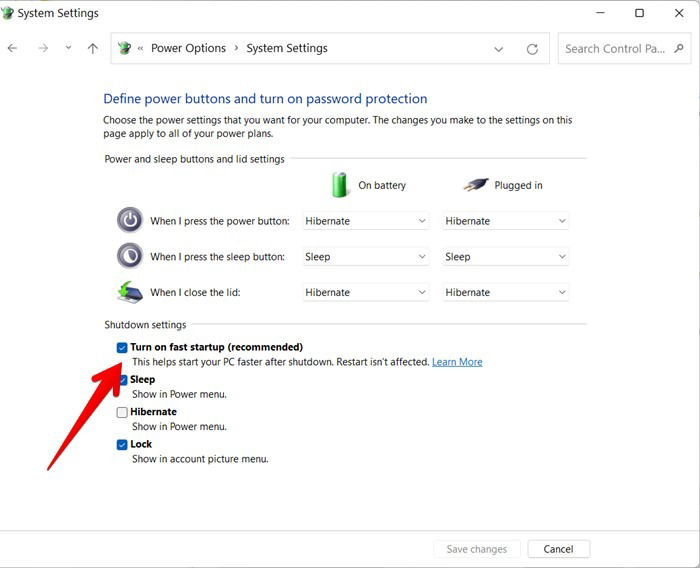
Task: Refresh the System Settings page
Action: point(532,49)
